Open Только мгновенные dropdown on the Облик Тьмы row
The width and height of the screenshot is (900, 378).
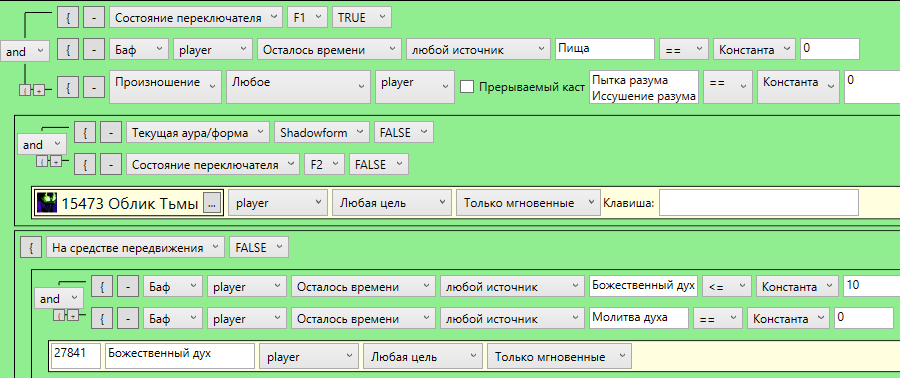[529, 203]
